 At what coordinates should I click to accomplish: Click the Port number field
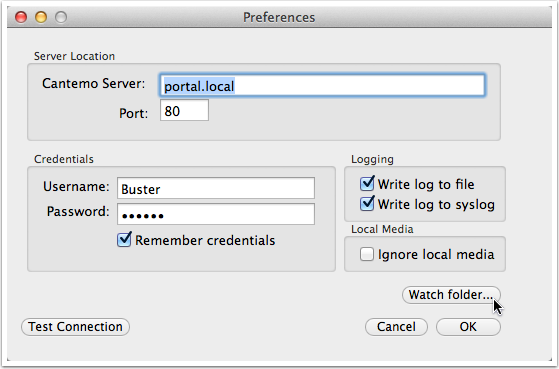[x=184, y=111]
